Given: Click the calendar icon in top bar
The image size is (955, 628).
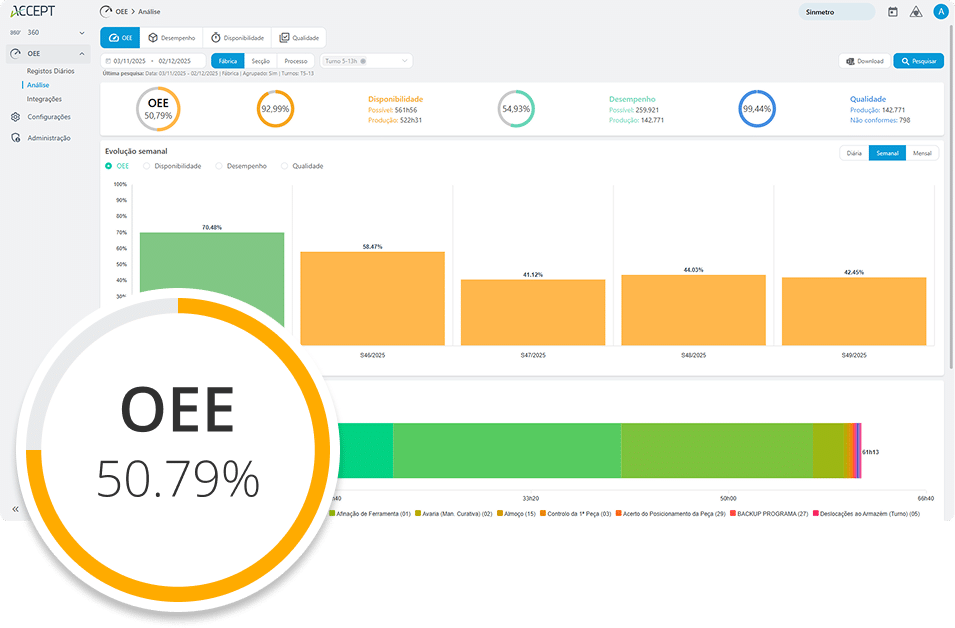Looking at the screenshot, I should (x=893, y=12).
